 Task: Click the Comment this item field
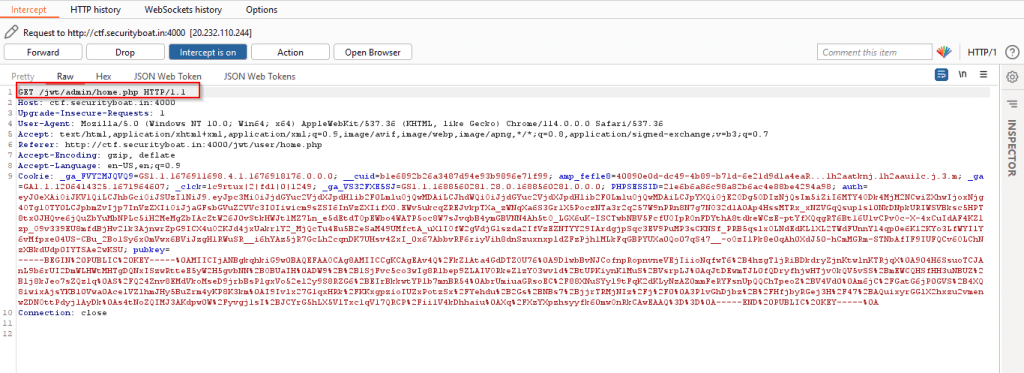874,52
